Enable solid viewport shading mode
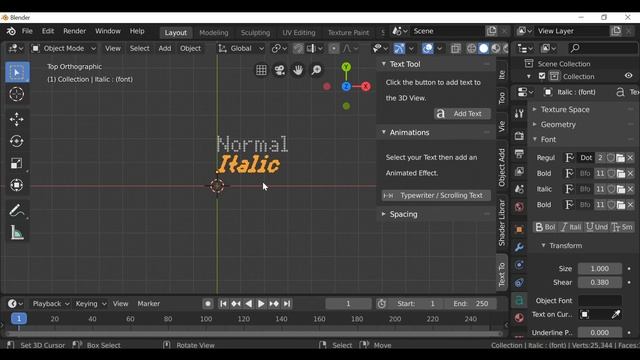Viewport: 640px width, 360px height. pyautogui.click(x=484, y=49)
